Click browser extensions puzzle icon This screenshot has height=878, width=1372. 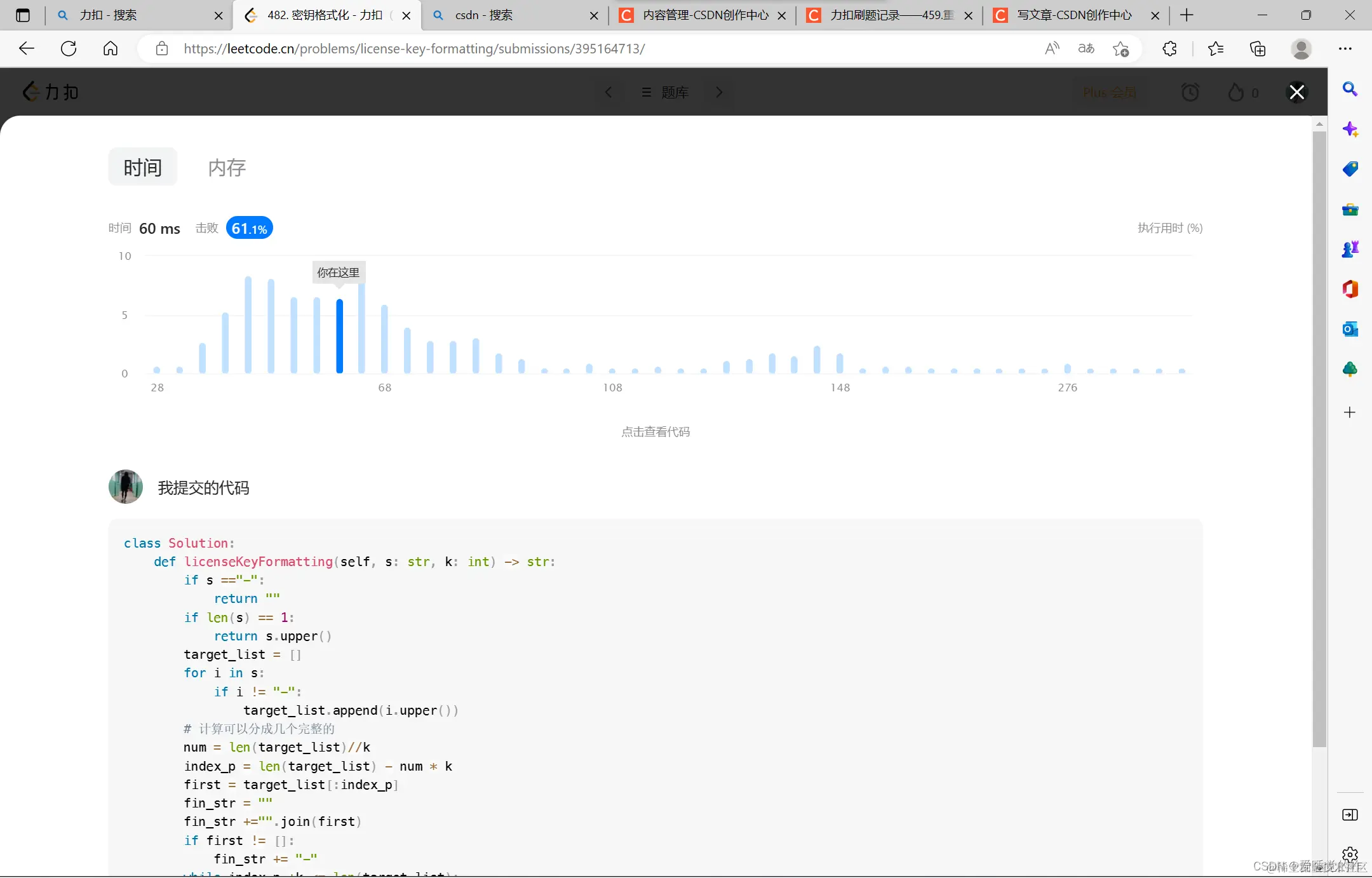click(x=1169, y=49)
